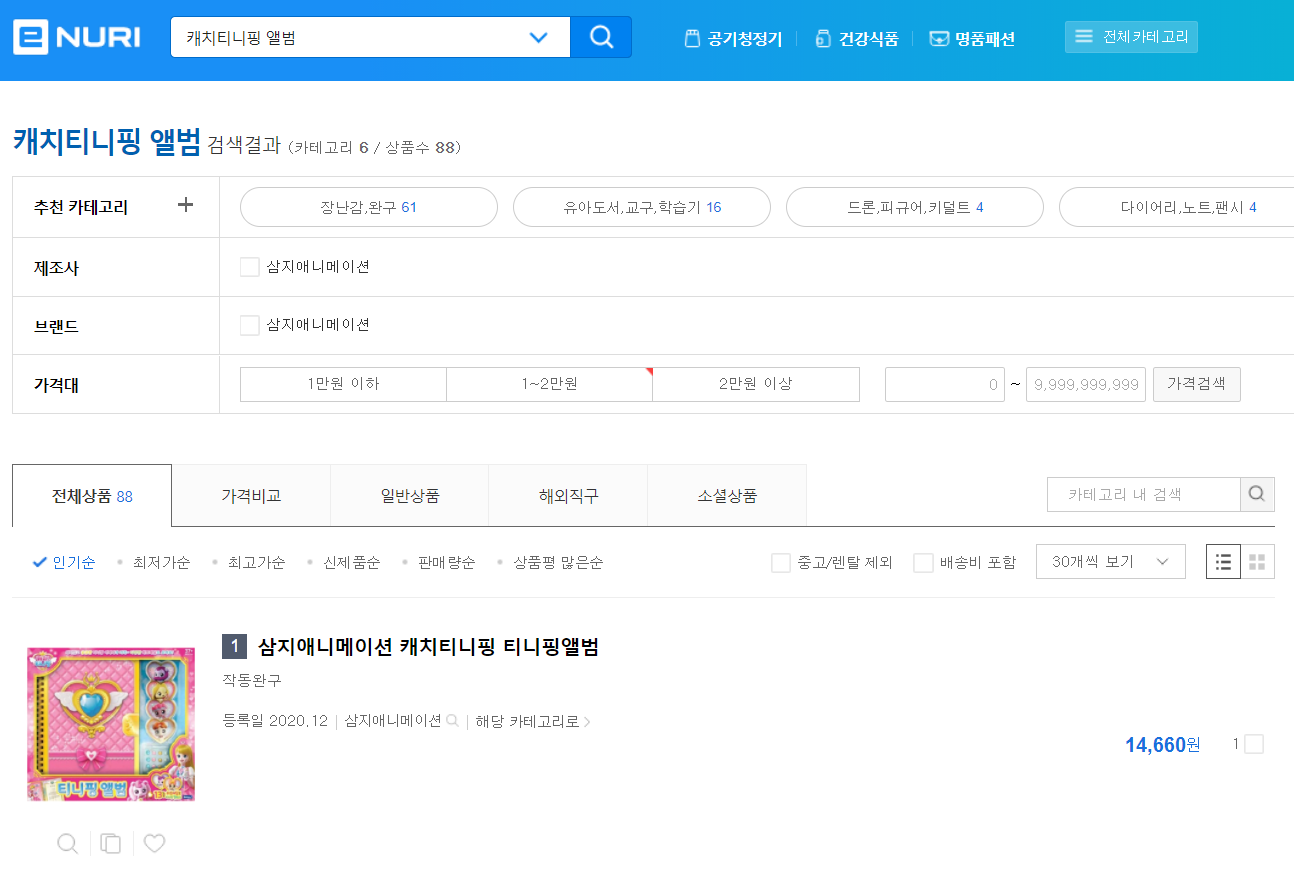
Task: Click the eNuri logo
Action: pyautogui.click(x=76, y=38)
